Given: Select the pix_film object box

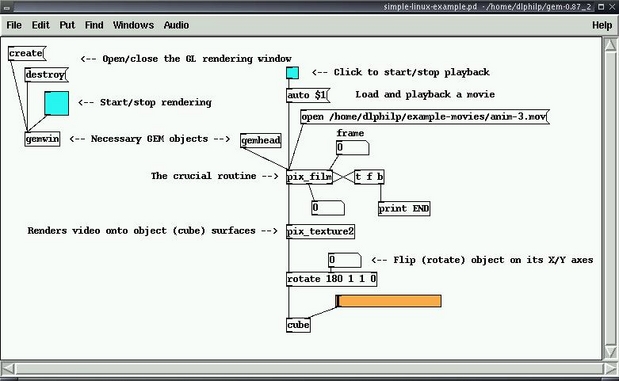Looking at the screenshot, I should [x=310, y=177].
